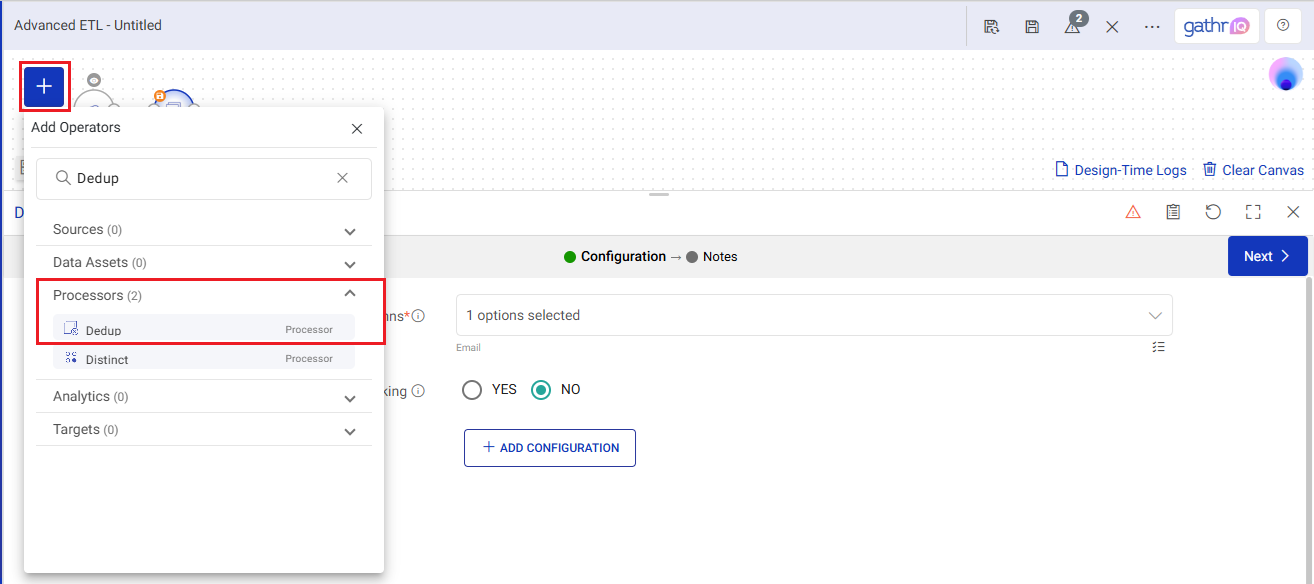Select the YES radio option
1314x584 pixels.
coord(472,390)
